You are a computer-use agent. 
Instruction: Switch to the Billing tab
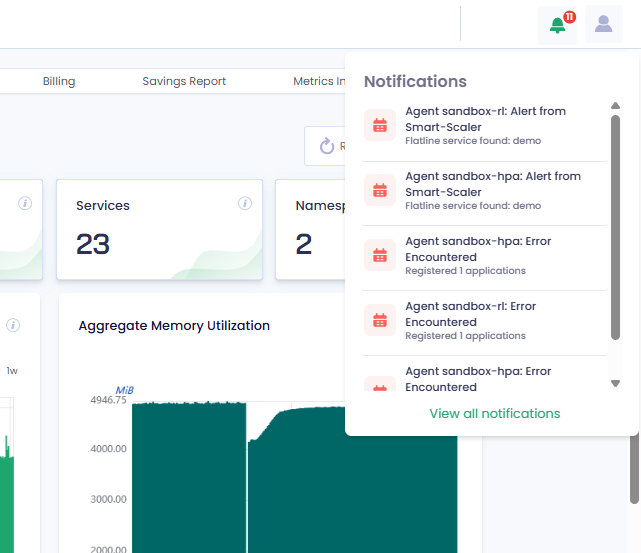(x=59, y=81)
